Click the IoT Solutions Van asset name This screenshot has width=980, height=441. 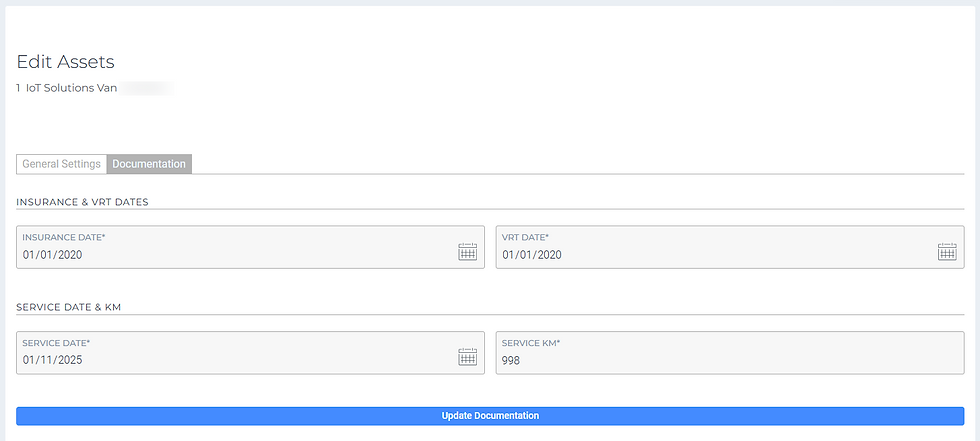point(72,88)
